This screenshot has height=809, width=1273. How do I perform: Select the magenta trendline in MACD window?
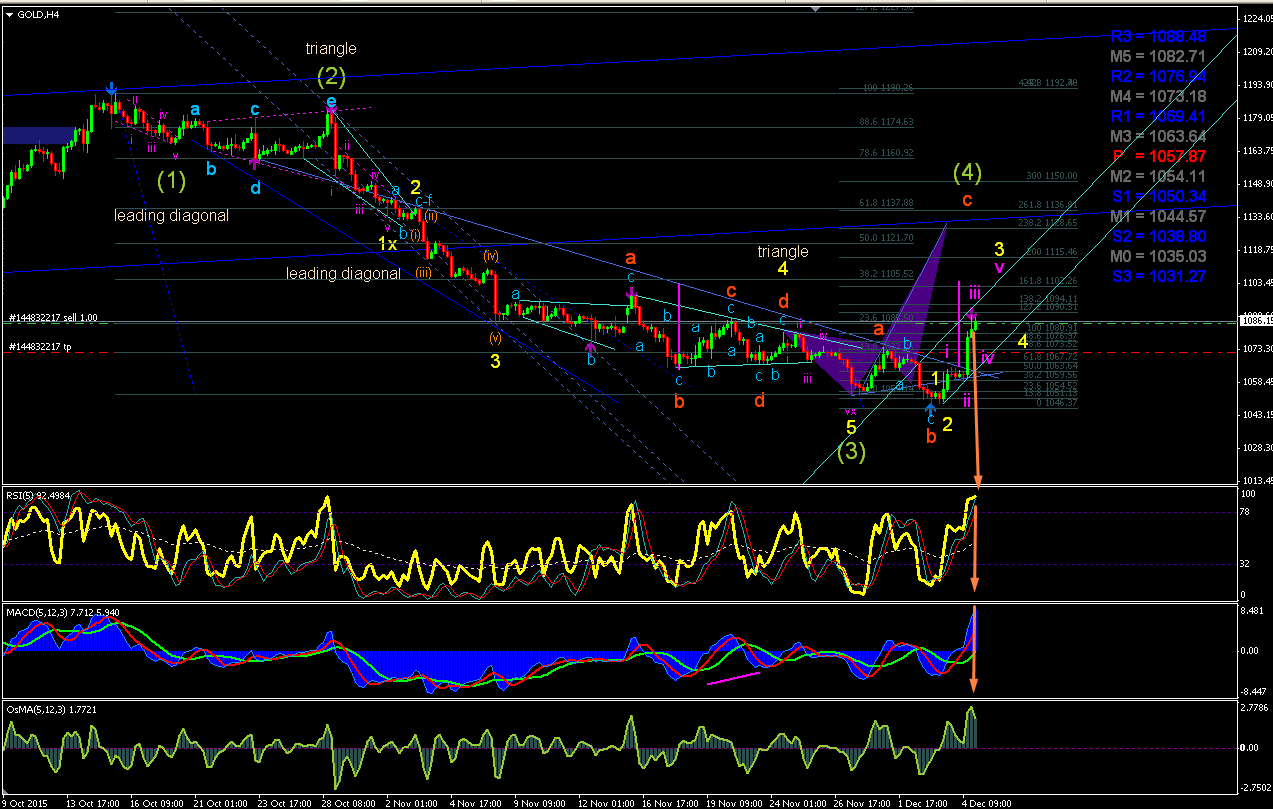click(733, 679)
